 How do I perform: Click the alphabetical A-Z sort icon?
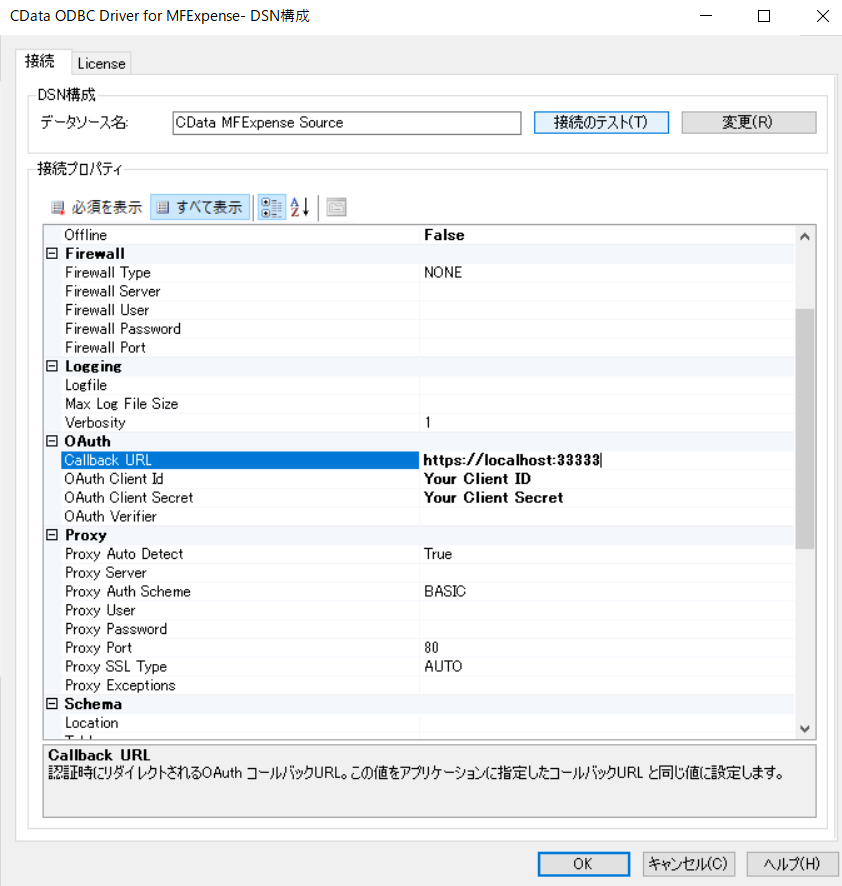tap(297, 207)
